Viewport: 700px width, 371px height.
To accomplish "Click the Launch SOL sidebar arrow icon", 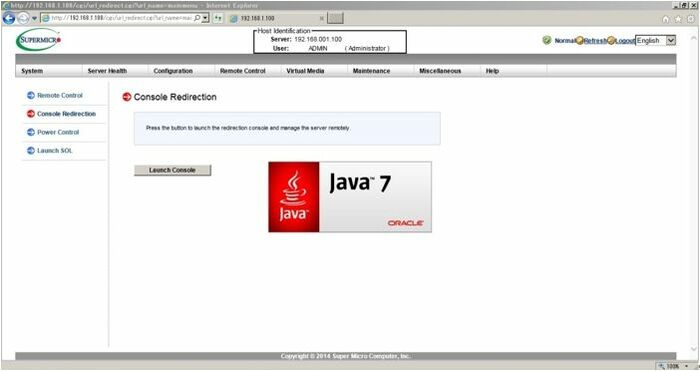I will pos(31,150).
